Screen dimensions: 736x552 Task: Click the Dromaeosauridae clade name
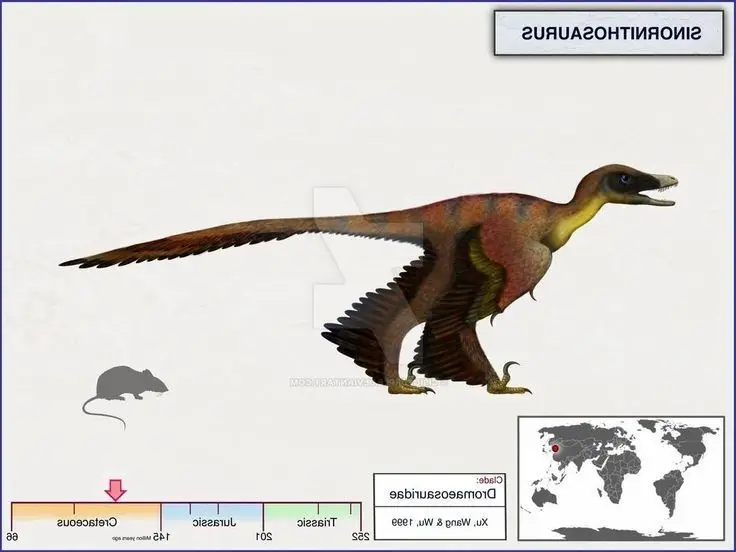pos(439,494)
